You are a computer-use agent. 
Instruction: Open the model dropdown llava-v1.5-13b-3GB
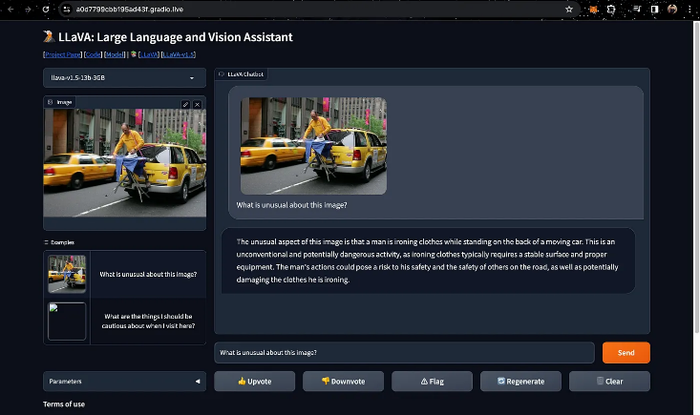click(125, 78)
